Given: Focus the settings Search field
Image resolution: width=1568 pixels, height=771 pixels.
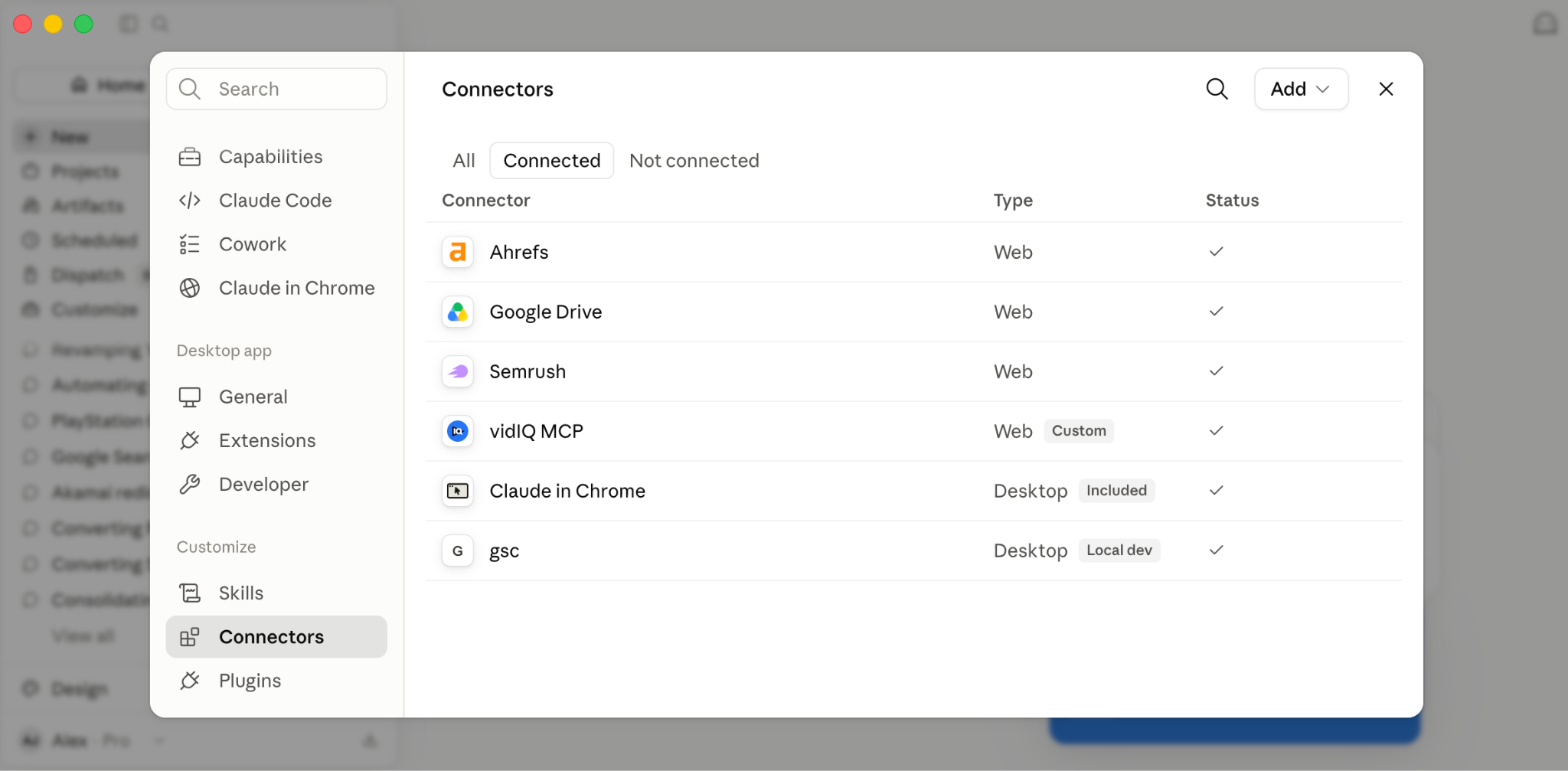Looking at the screenshot, I should pyautogui.click(x=276, y=89).
